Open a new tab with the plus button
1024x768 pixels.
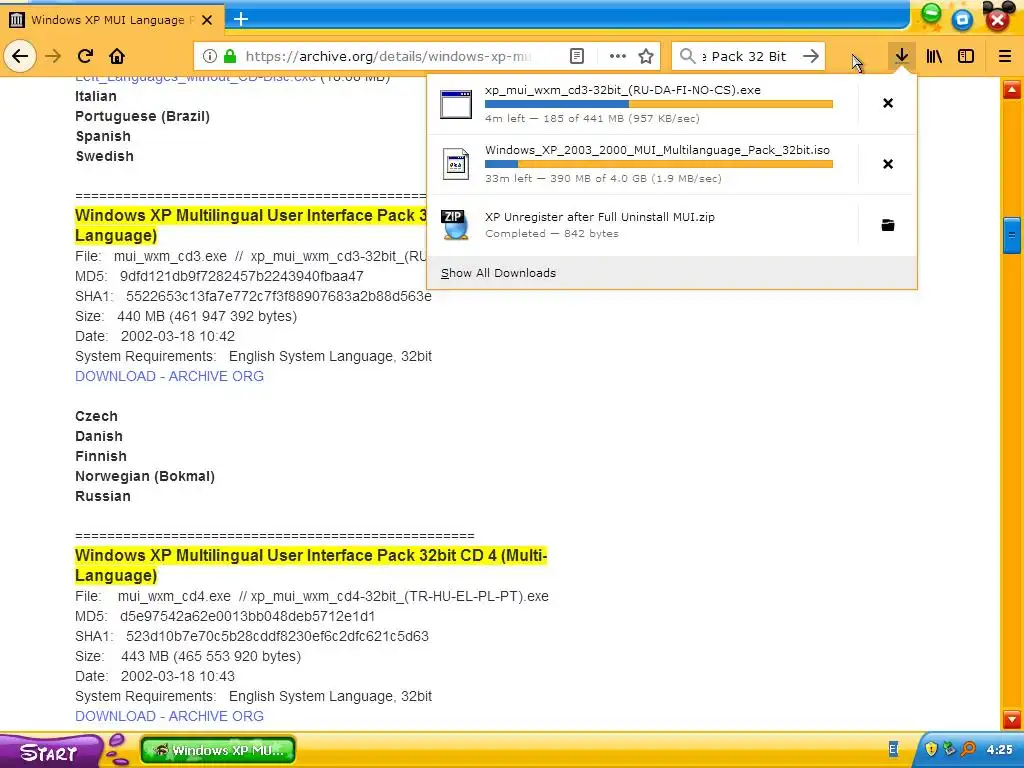(241, 19)
